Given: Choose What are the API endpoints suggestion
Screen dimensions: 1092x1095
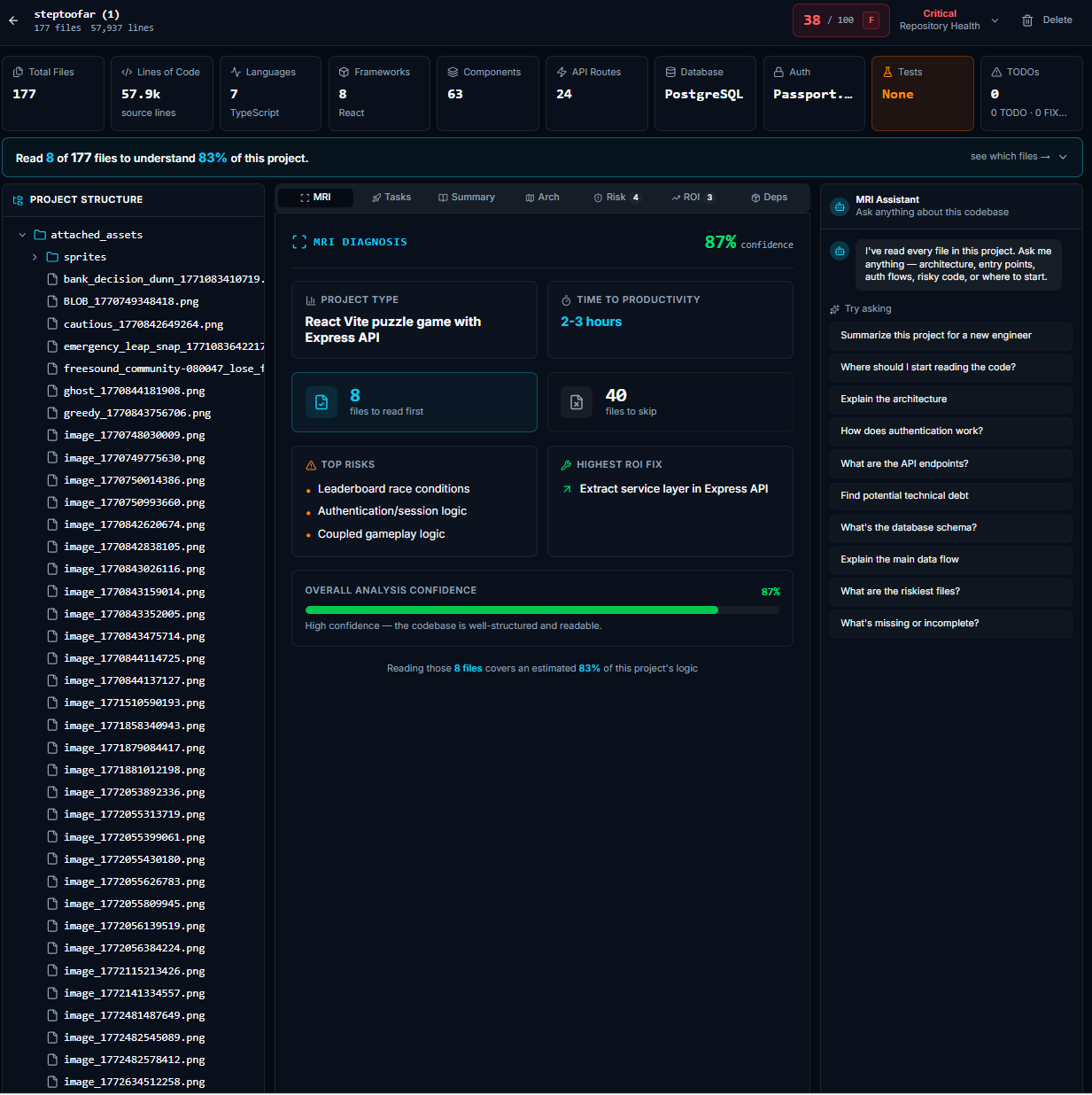Looking at the screenshot, I should point(950,464).
